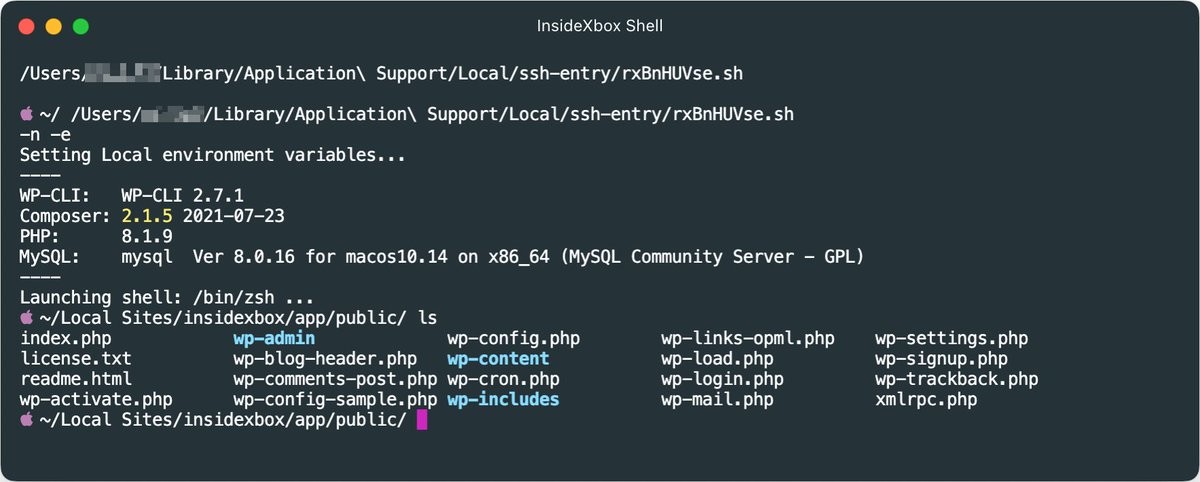
Task: Click the wp-config.php file name
Action: 513,338
